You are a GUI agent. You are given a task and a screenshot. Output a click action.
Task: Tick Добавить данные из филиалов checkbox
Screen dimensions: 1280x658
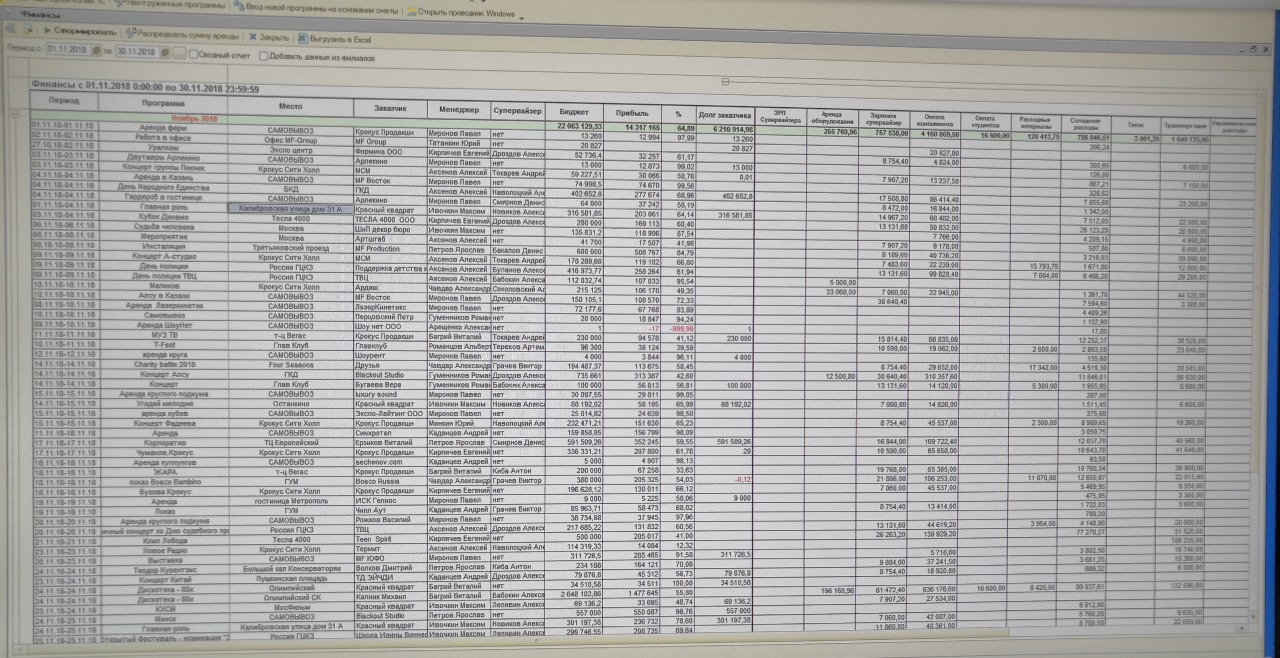(x=264, y=55)
